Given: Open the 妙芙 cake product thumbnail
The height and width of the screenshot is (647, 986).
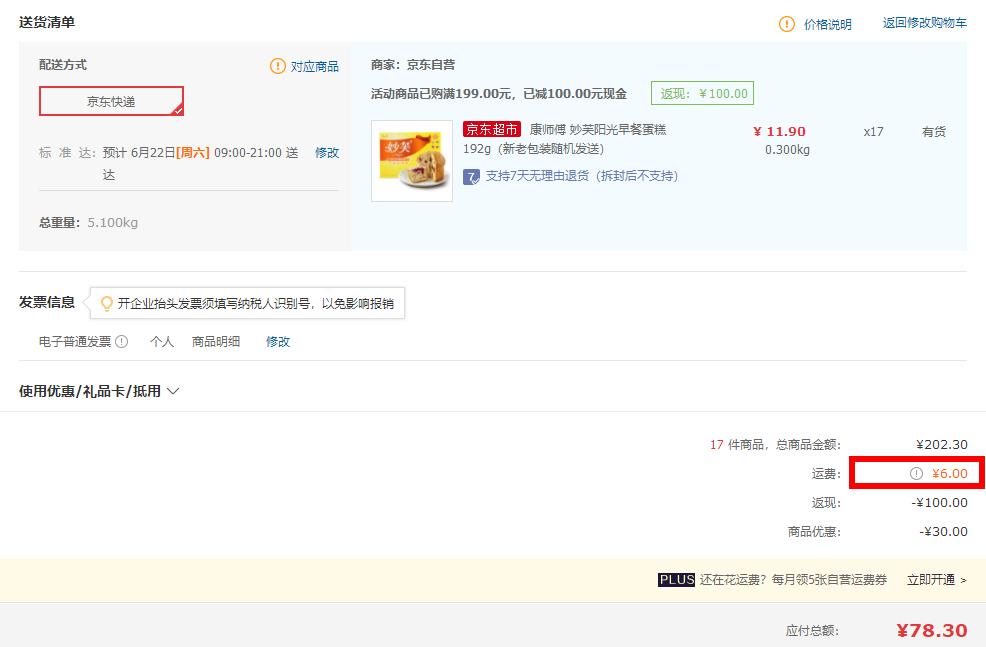Looking at the screenshot, I should tap(412, 161).
